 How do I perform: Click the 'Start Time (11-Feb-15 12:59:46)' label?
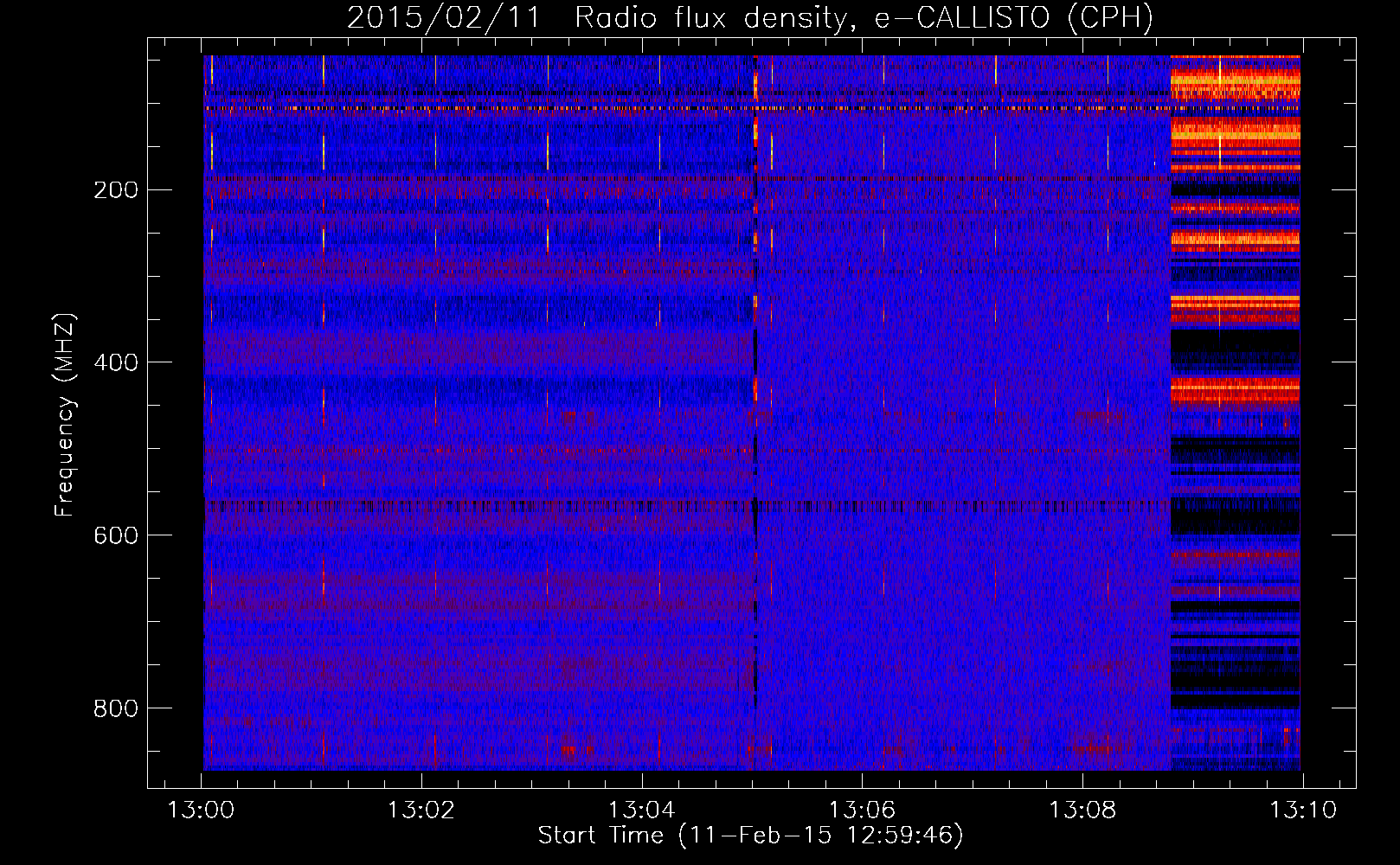750,836
